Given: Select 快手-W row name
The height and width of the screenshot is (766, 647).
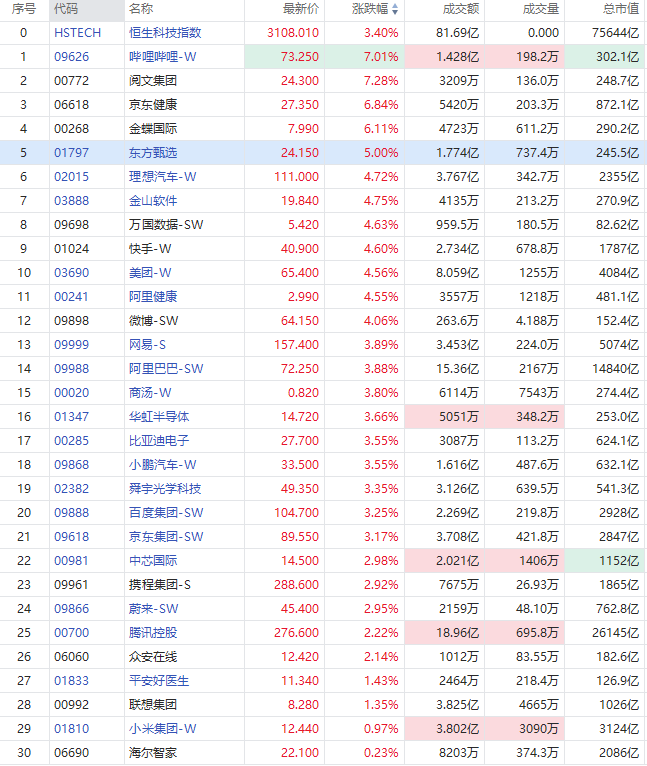Looking at the screenshot, I should [150, 249].
